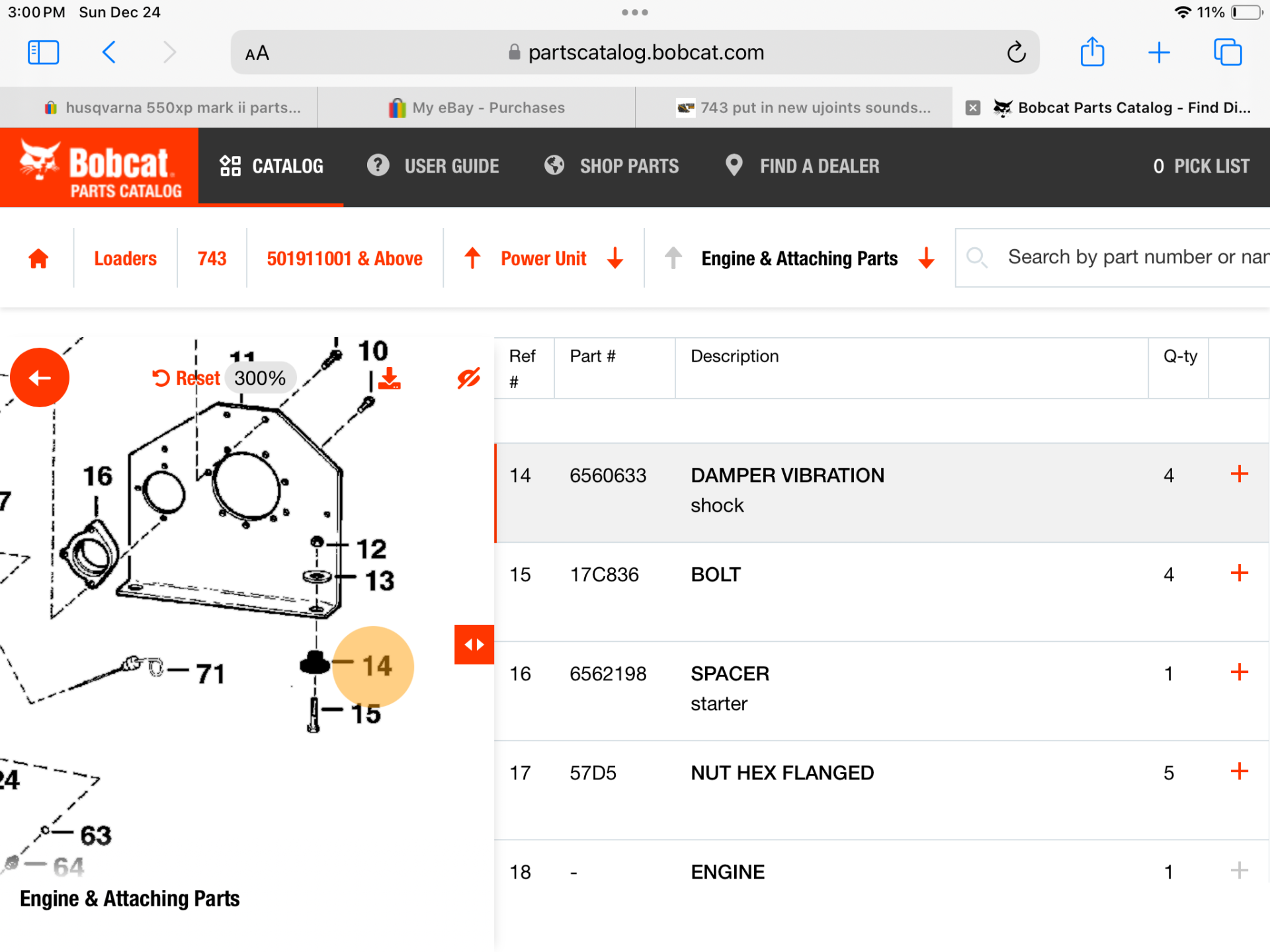This screenshot has height=952, width=1270.
Task: Open the AA reader settings menu
Action: pos(257,53)
